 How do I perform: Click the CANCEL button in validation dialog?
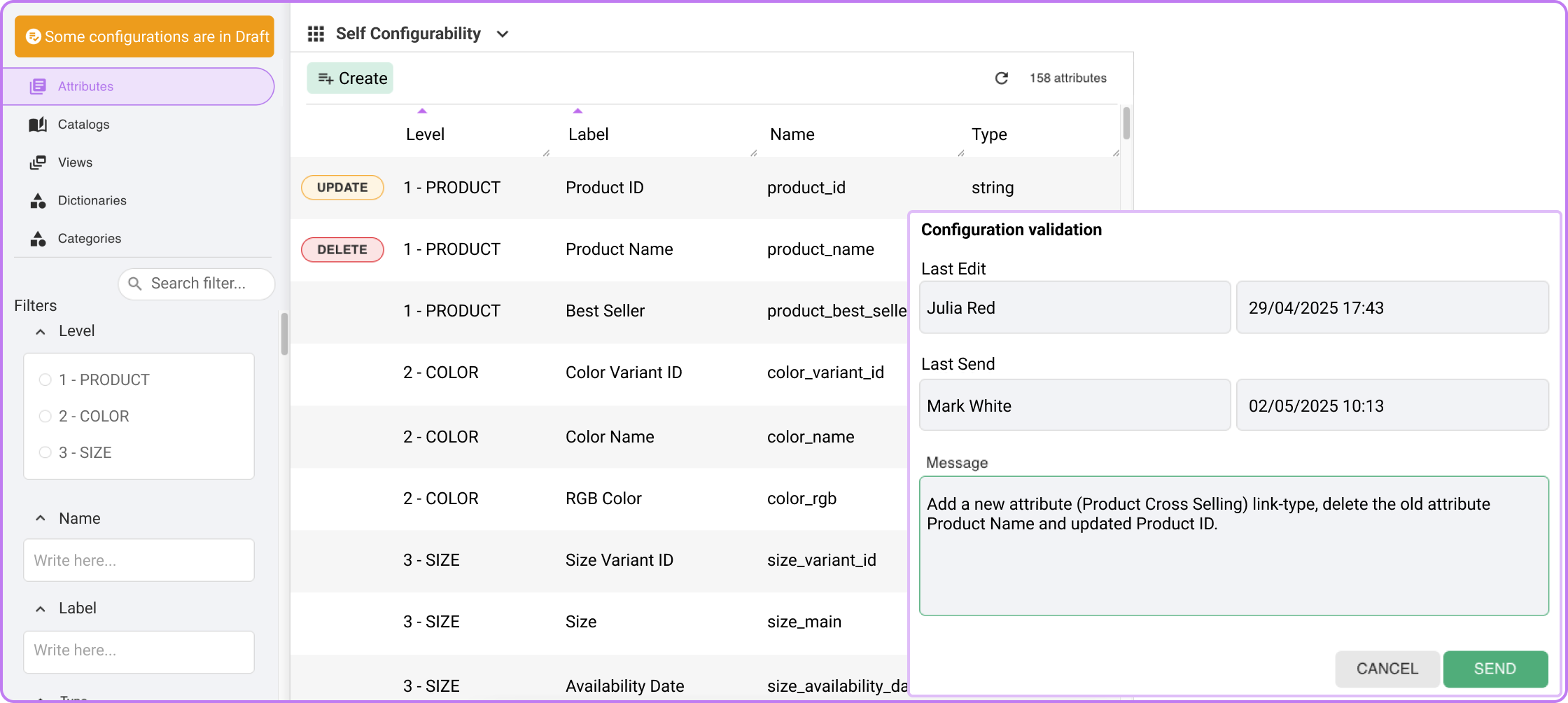[x=1387, y=669]
